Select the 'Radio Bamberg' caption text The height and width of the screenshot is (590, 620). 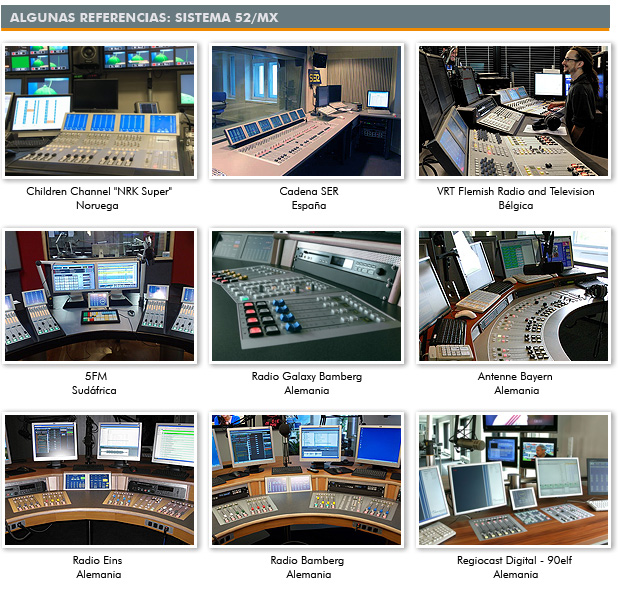click(307, 561)
